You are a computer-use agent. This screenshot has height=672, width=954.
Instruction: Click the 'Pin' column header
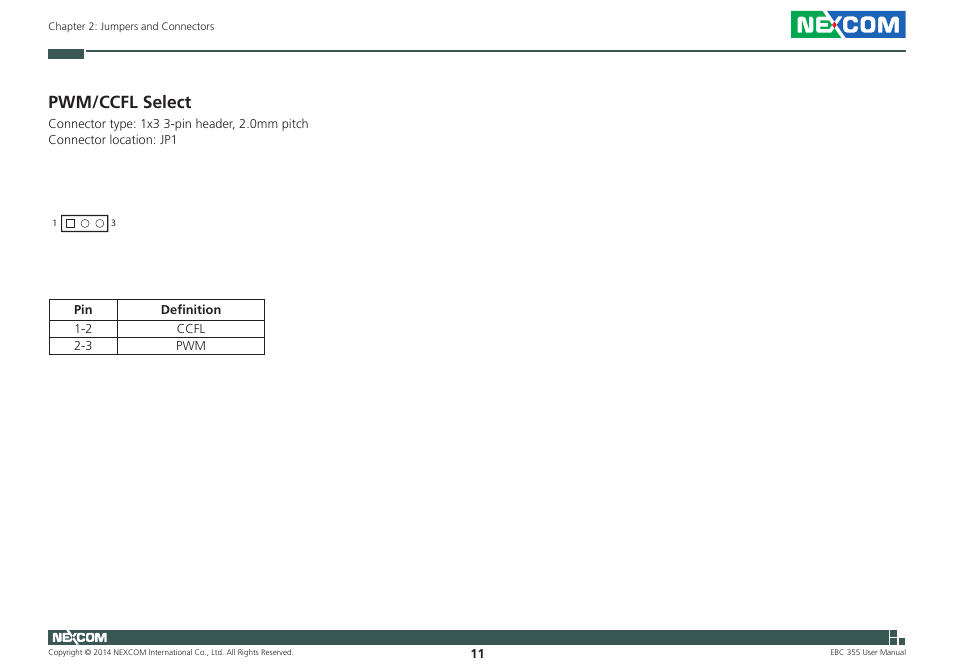[x=83, y=310]
